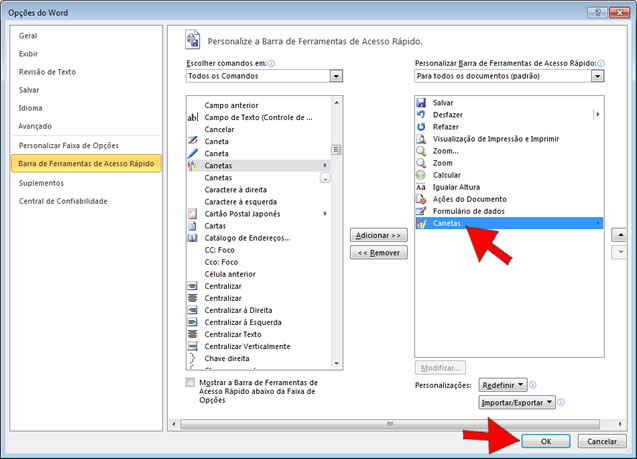Open the Suplementos category
This screenshot has height=459, width=637.
41,183
